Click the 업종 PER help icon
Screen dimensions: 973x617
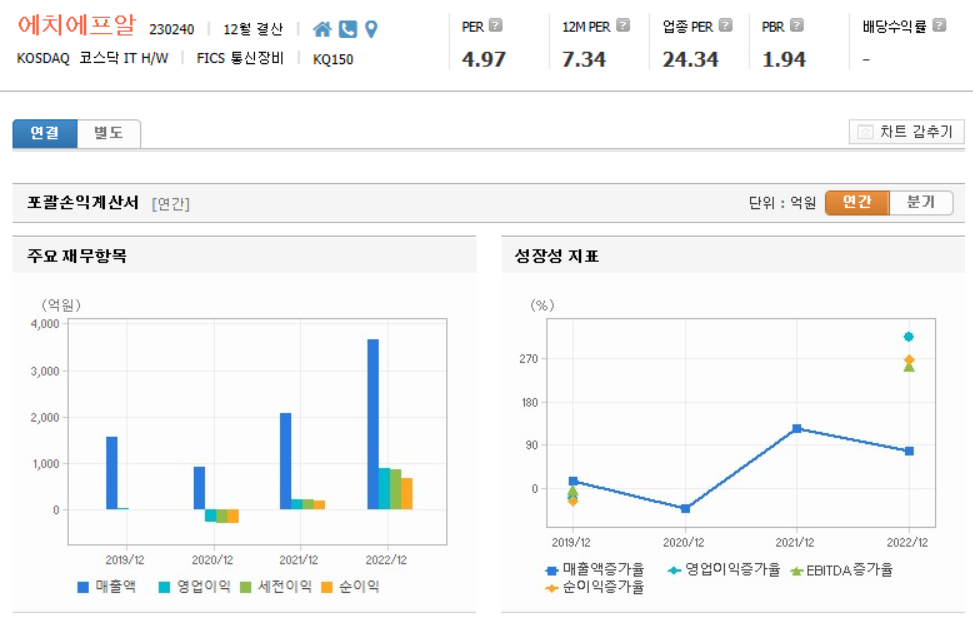tap(725, 22)
